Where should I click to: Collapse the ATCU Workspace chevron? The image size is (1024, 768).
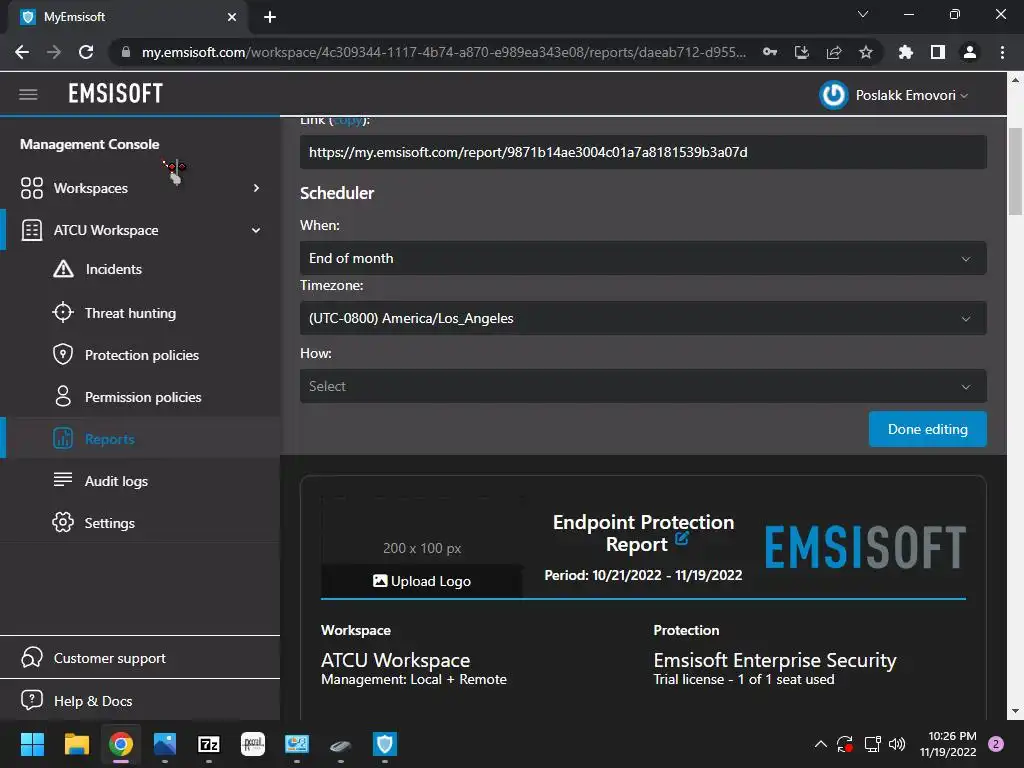click(x=256, y=231)
